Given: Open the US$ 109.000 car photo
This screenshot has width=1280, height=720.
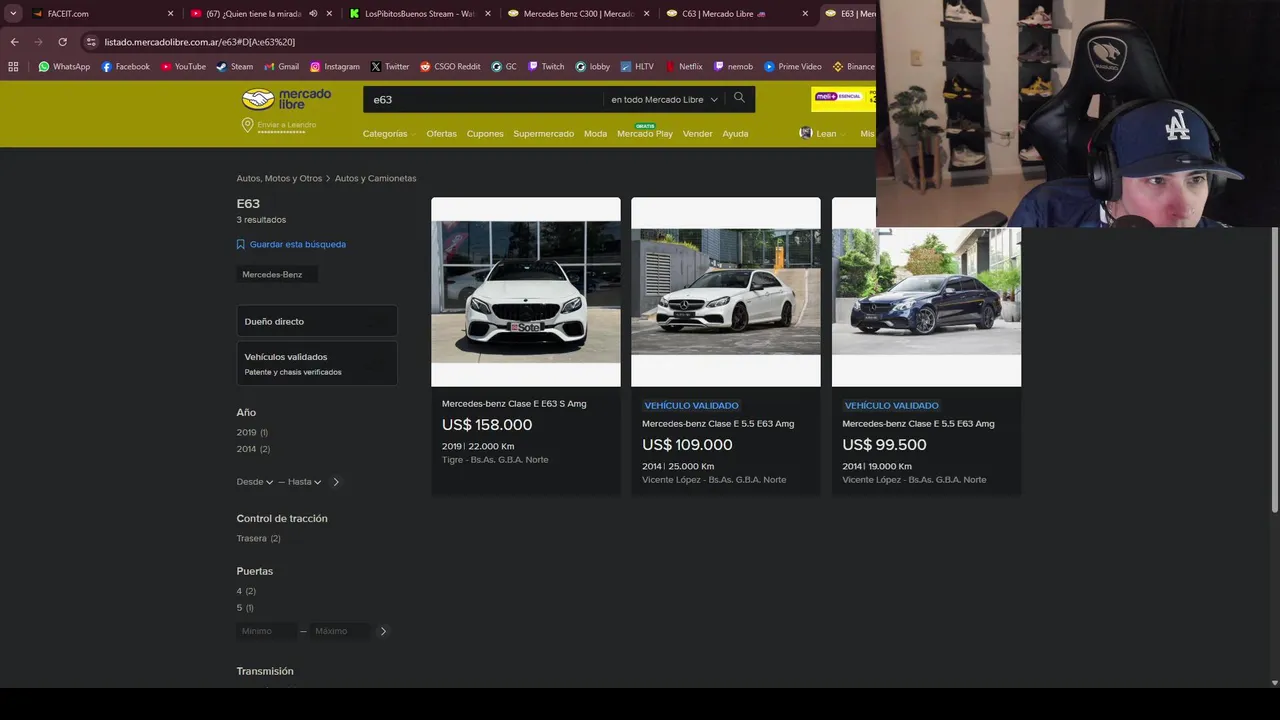Looking at the screenshot, I should pos(726,292).
